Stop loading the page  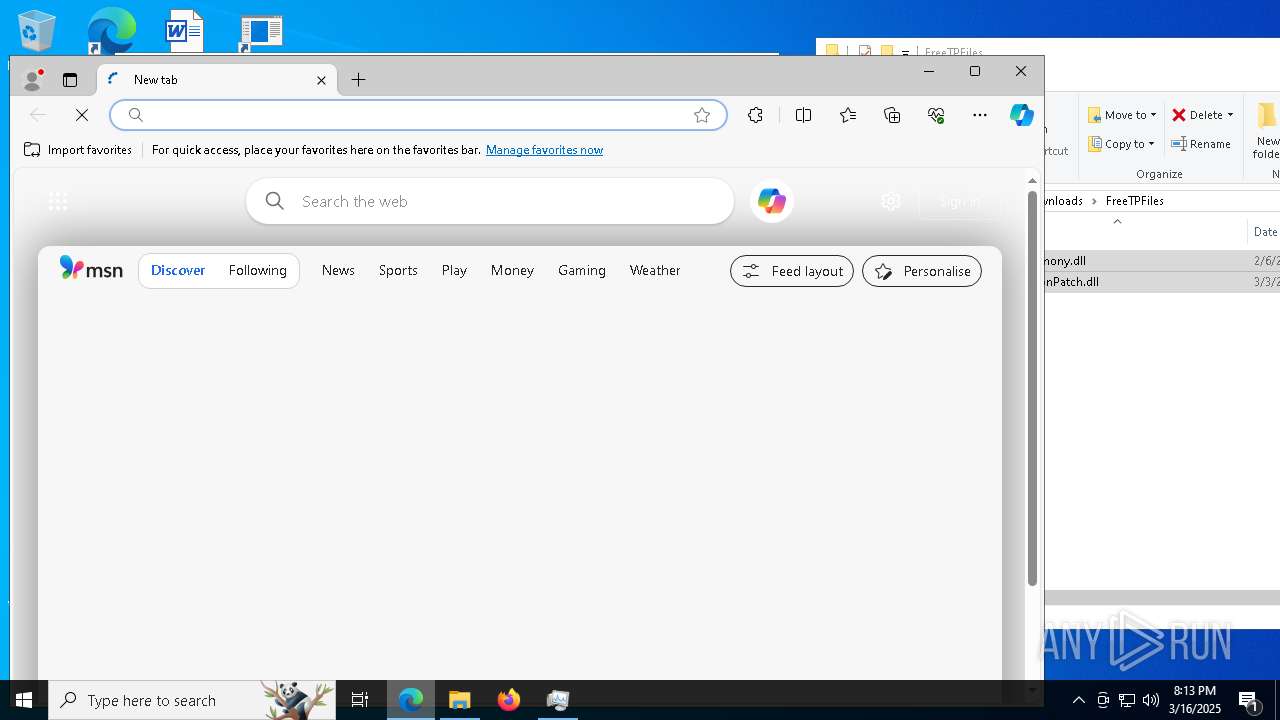coord(82,115)
